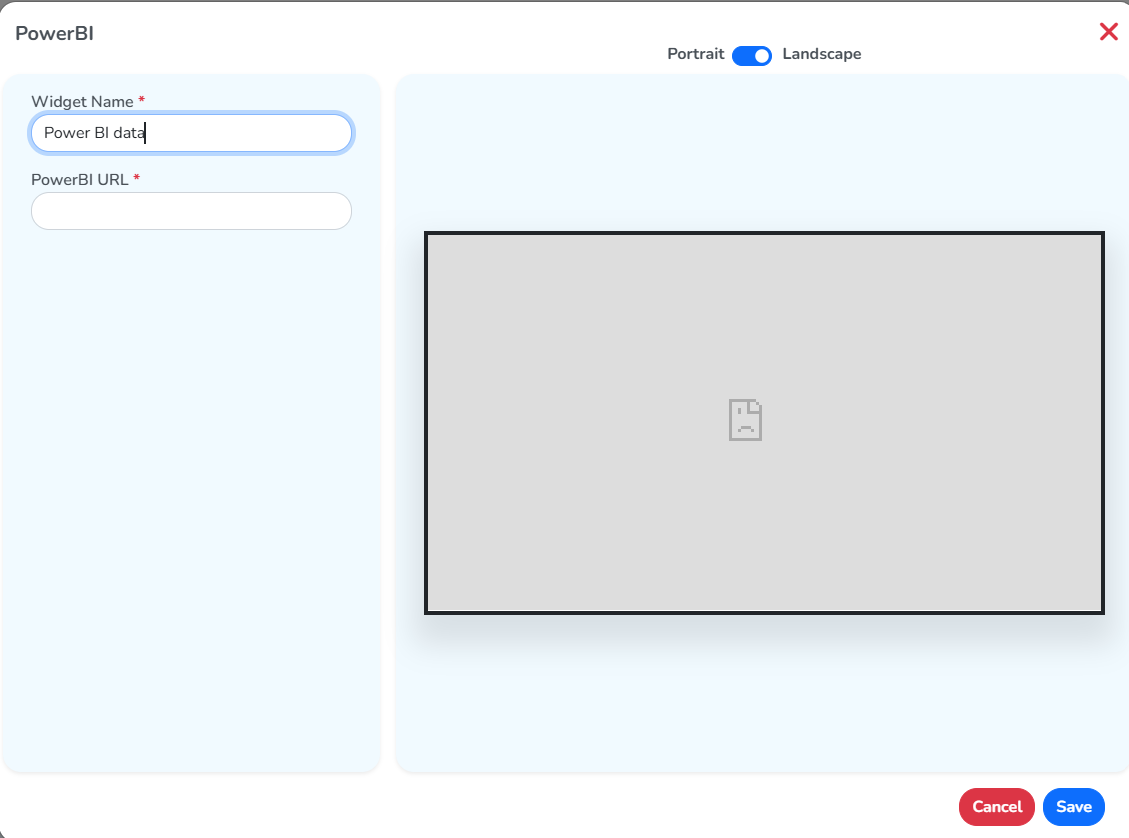Screen dimensions: 1129x838
Task: Select the Landscape label
Action: coord(822,54)
